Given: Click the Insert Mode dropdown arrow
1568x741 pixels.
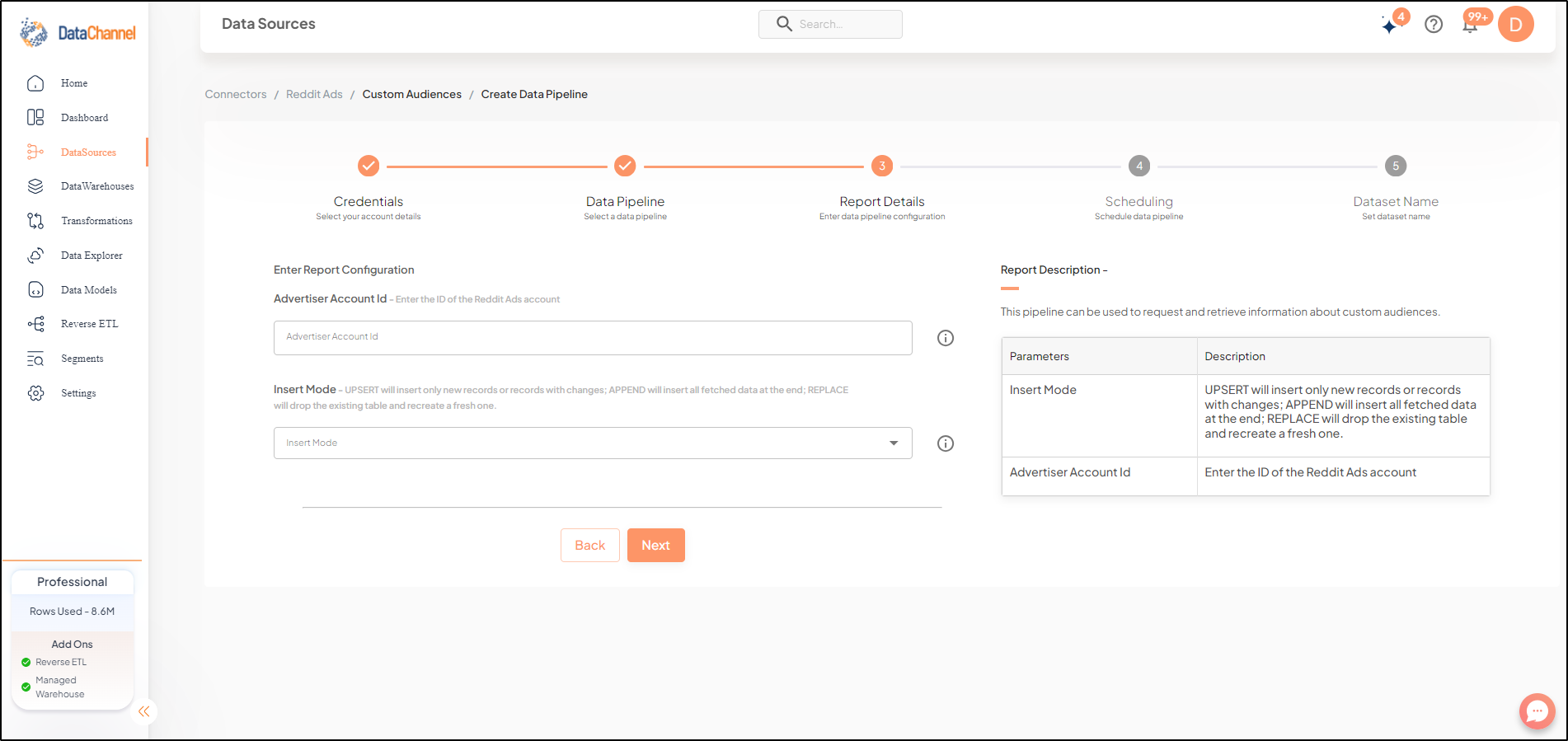Looking at the screenshot, I should pyautogui.click(x=894, y=443).
